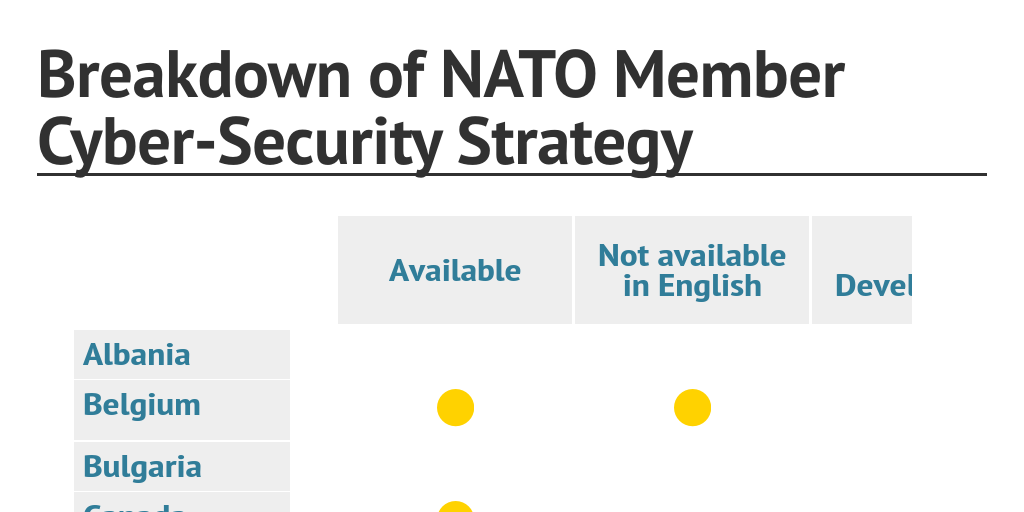Select the Available column header
1024x512 pixels.
coord(455,270)
